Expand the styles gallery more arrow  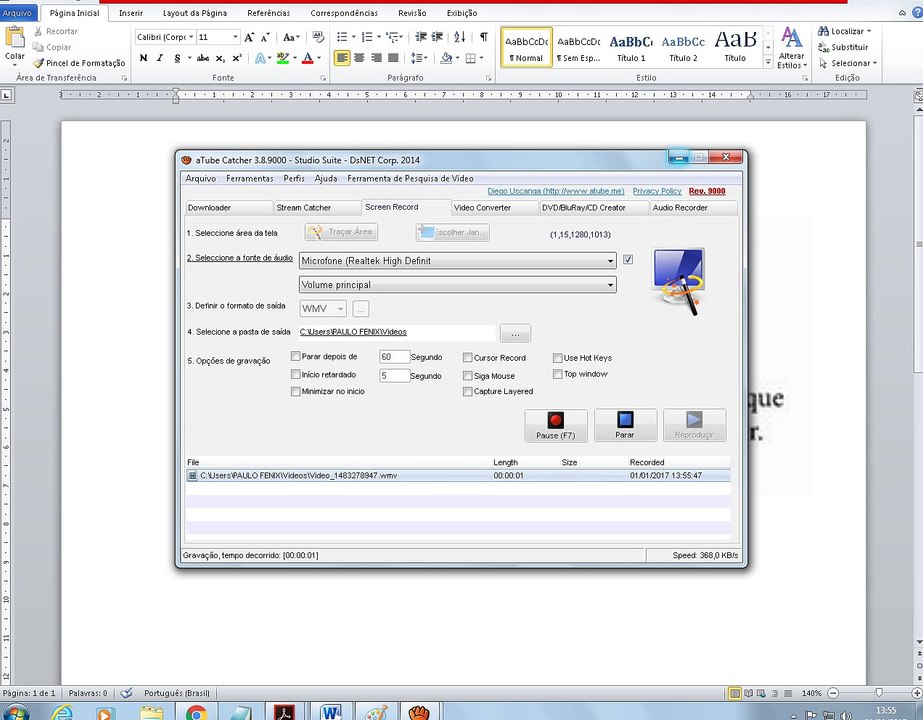[x=768, y=62]
